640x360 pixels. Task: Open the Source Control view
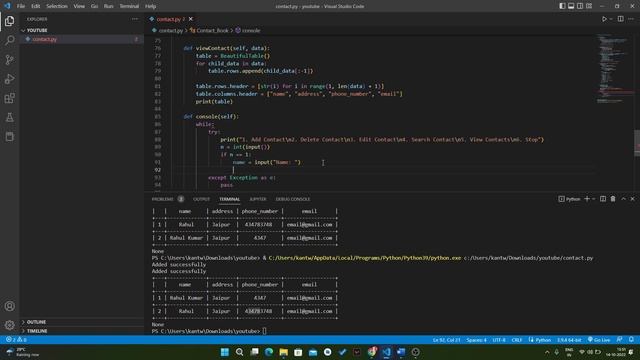coord(9,60)
